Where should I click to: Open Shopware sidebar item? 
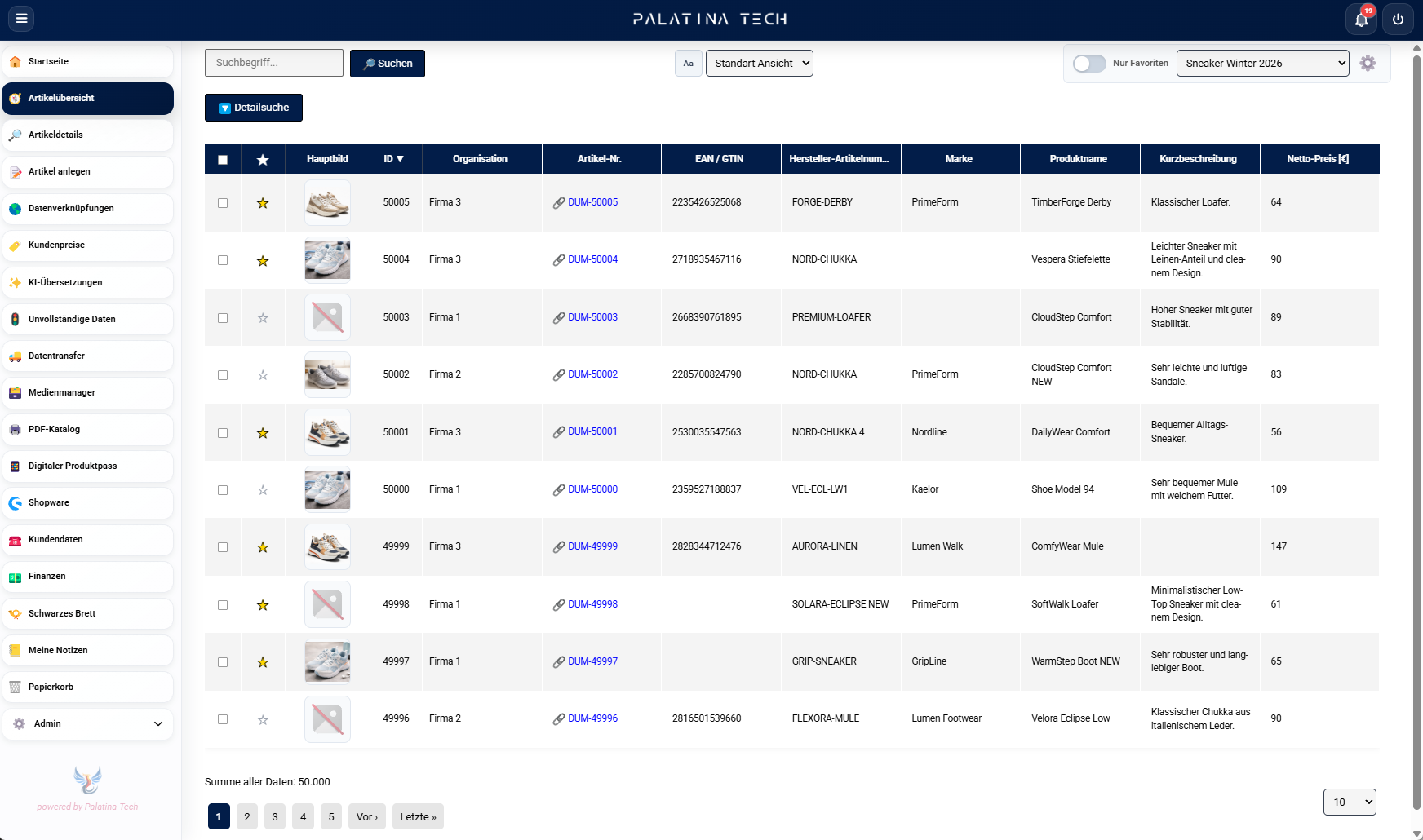point(87,503)
